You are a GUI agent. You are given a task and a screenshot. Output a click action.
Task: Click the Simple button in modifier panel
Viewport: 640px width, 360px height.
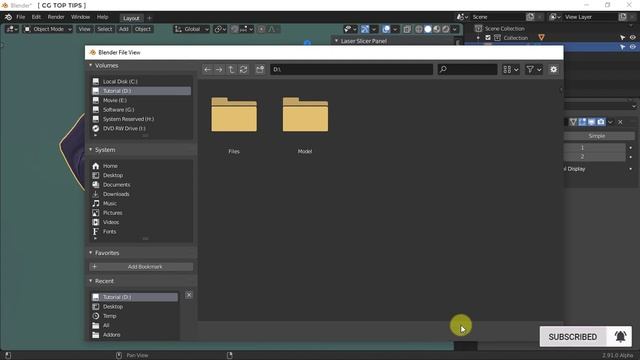[597, 136]
